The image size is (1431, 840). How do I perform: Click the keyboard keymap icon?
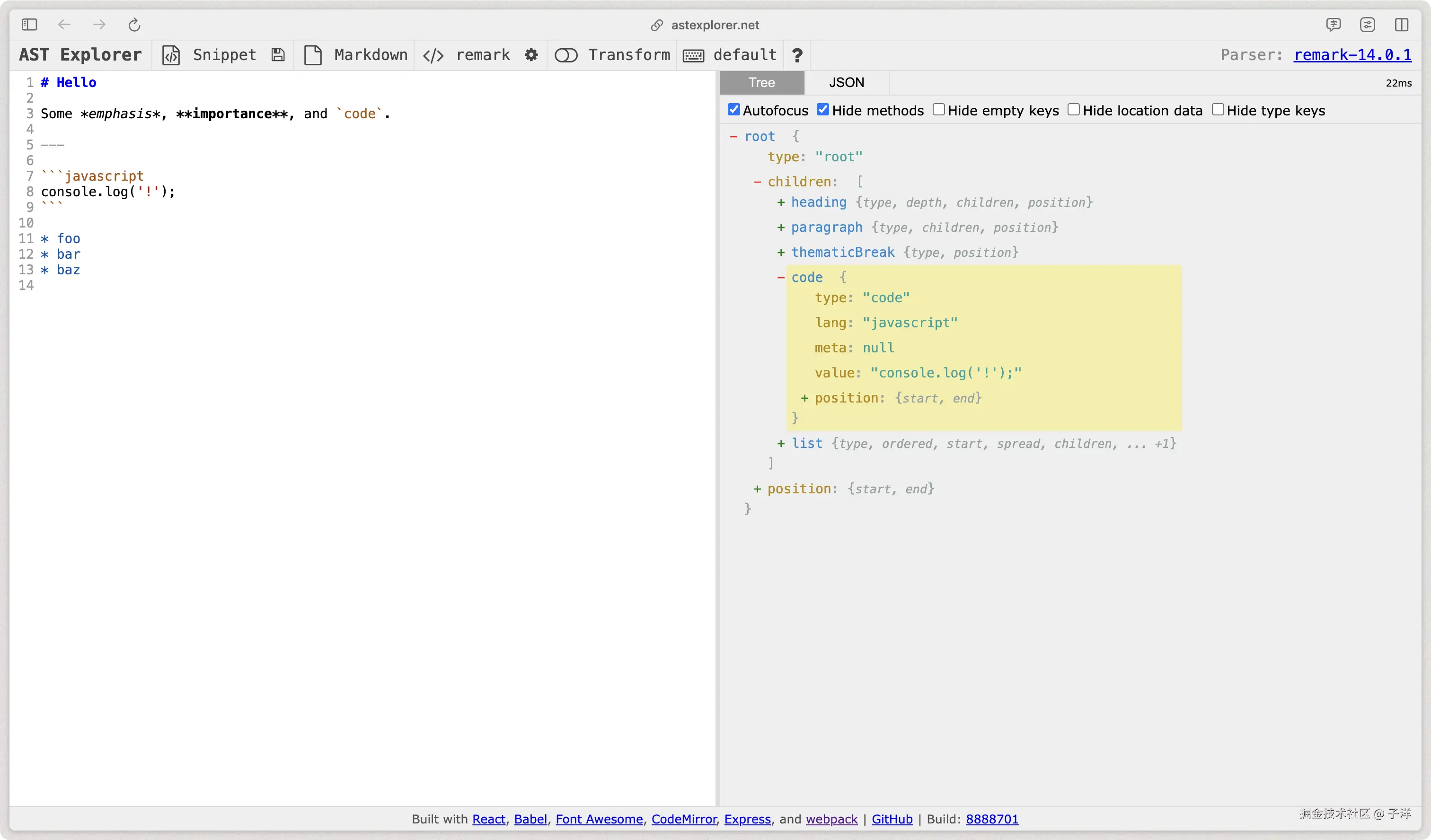[x=693, y=55]
